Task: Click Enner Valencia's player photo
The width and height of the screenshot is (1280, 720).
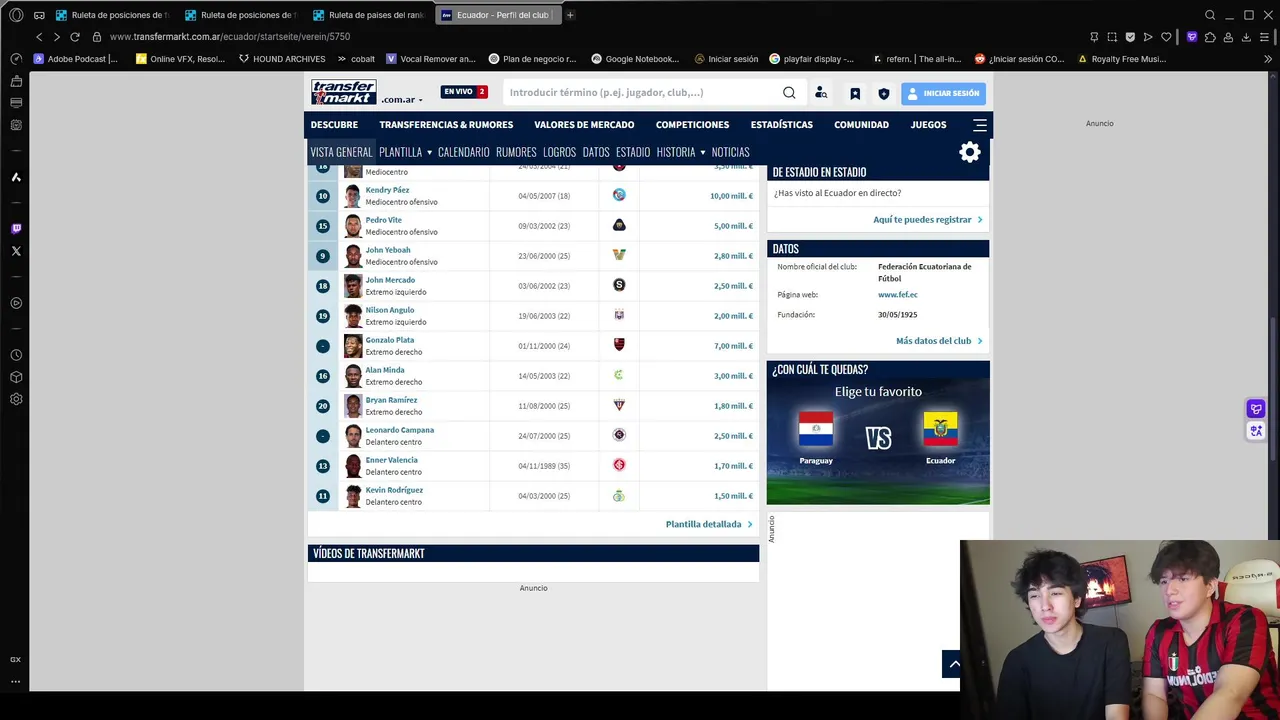Action: click(x=353, y=465)
